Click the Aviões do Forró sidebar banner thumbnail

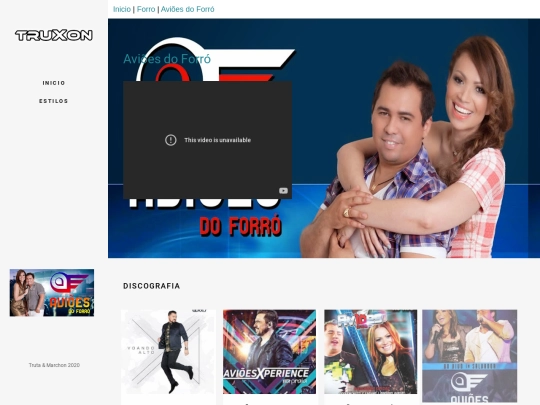pyautogui.click(x=52, y=293)
